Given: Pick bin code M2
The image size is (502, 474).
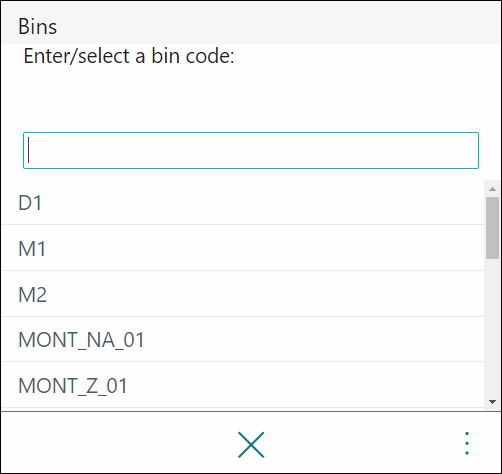Looking at the screenshot, I should [x=243, y=294].
